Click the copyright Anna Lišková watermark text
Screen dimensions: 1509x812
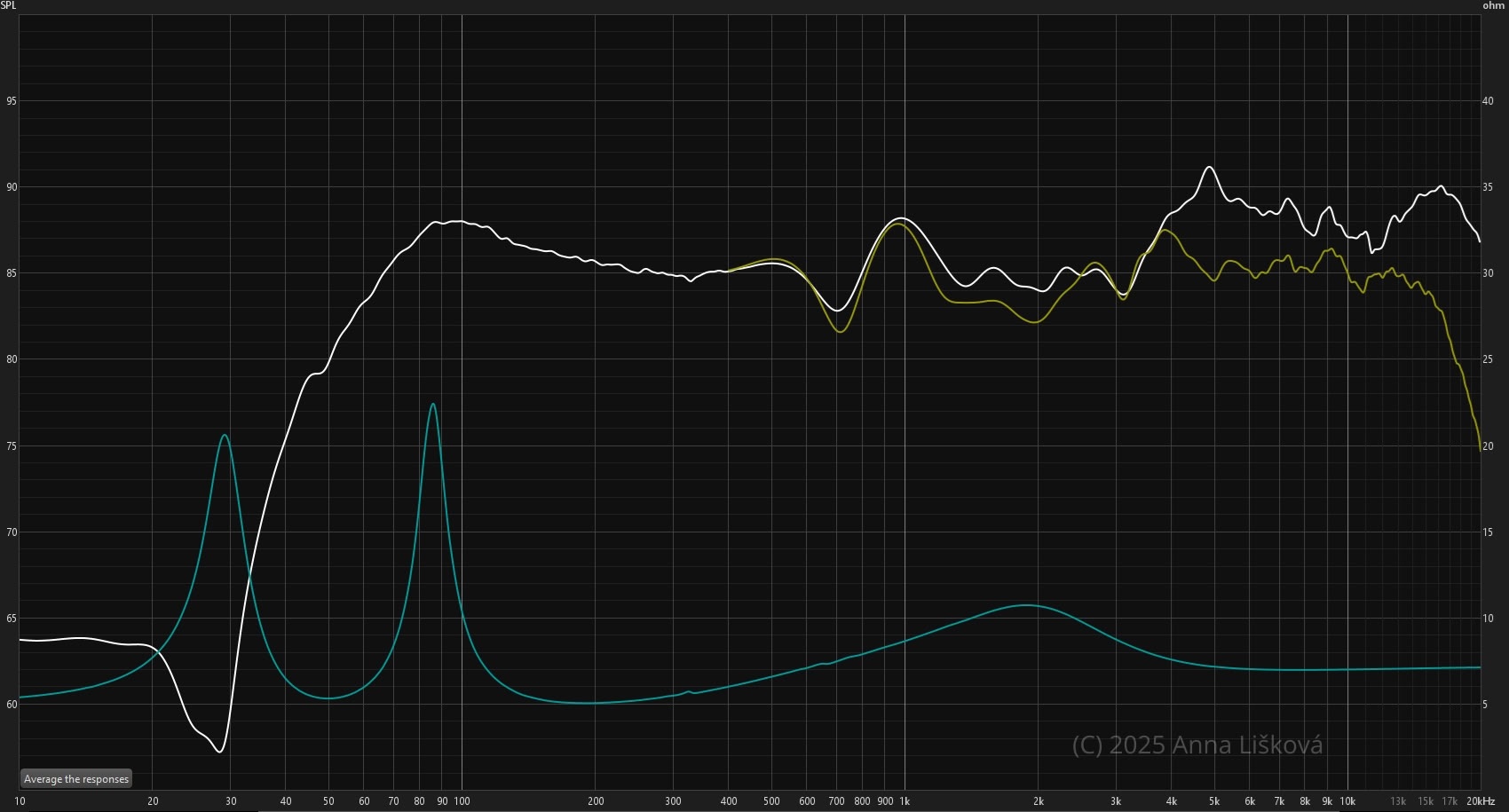coord(1197,745)
